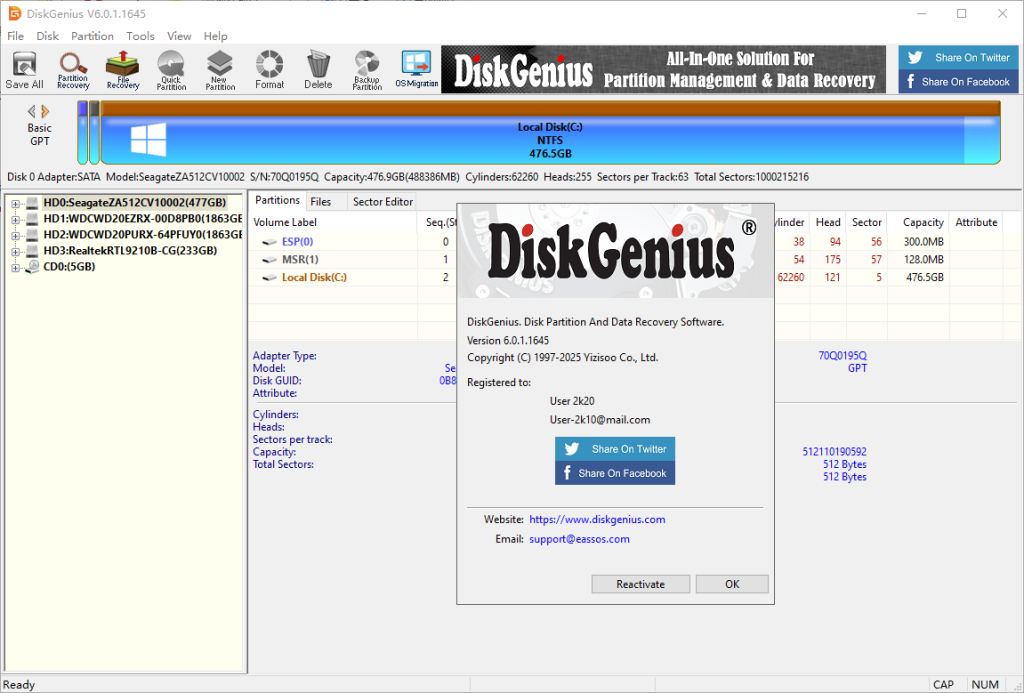
Task: Open the diskgenius.com website link
Action: (x=597, y=519)
